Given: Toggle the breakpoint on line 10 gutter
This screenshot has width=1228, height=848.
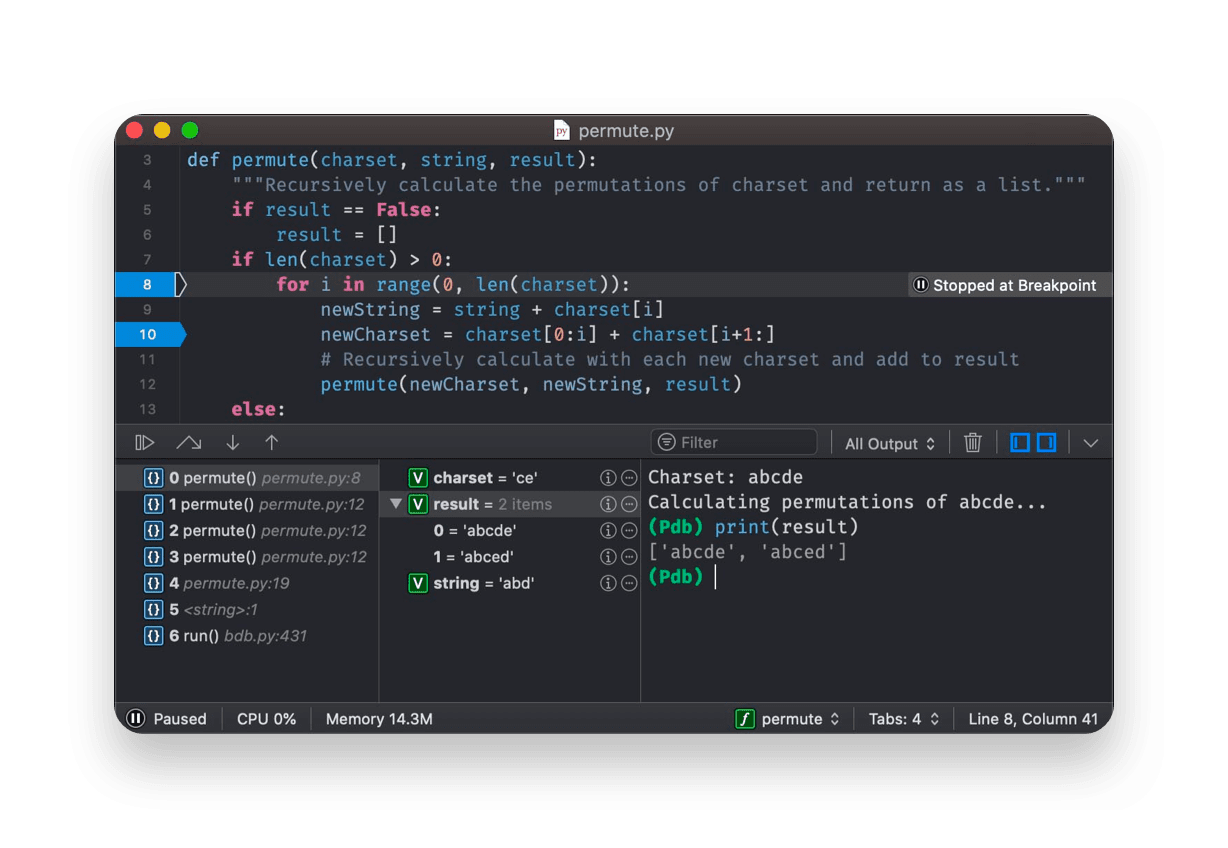Looking at the screenshot, I should click(x=148, y=334).
